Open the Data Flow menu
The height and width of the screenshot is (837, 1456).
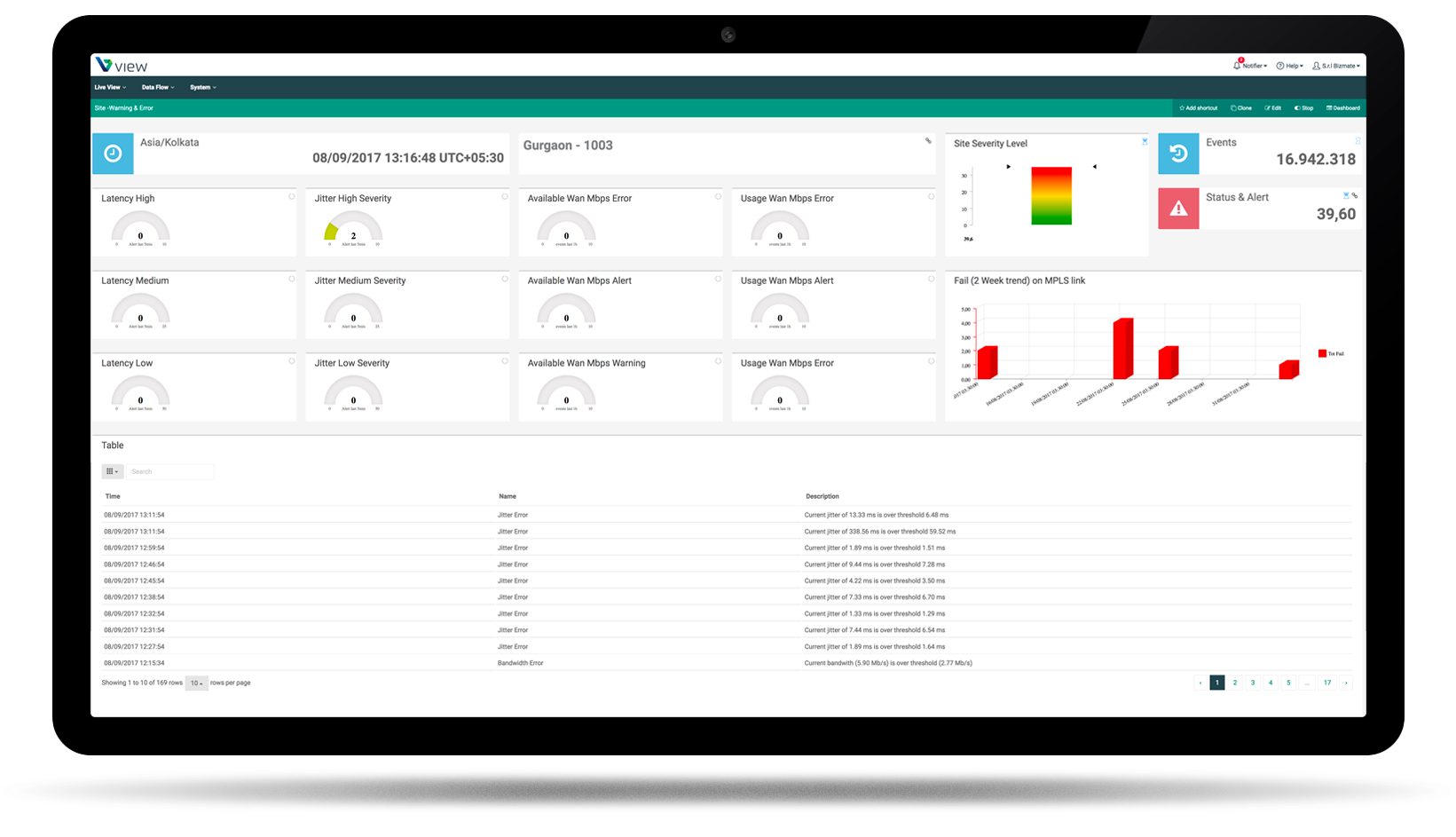coord(158,88)
